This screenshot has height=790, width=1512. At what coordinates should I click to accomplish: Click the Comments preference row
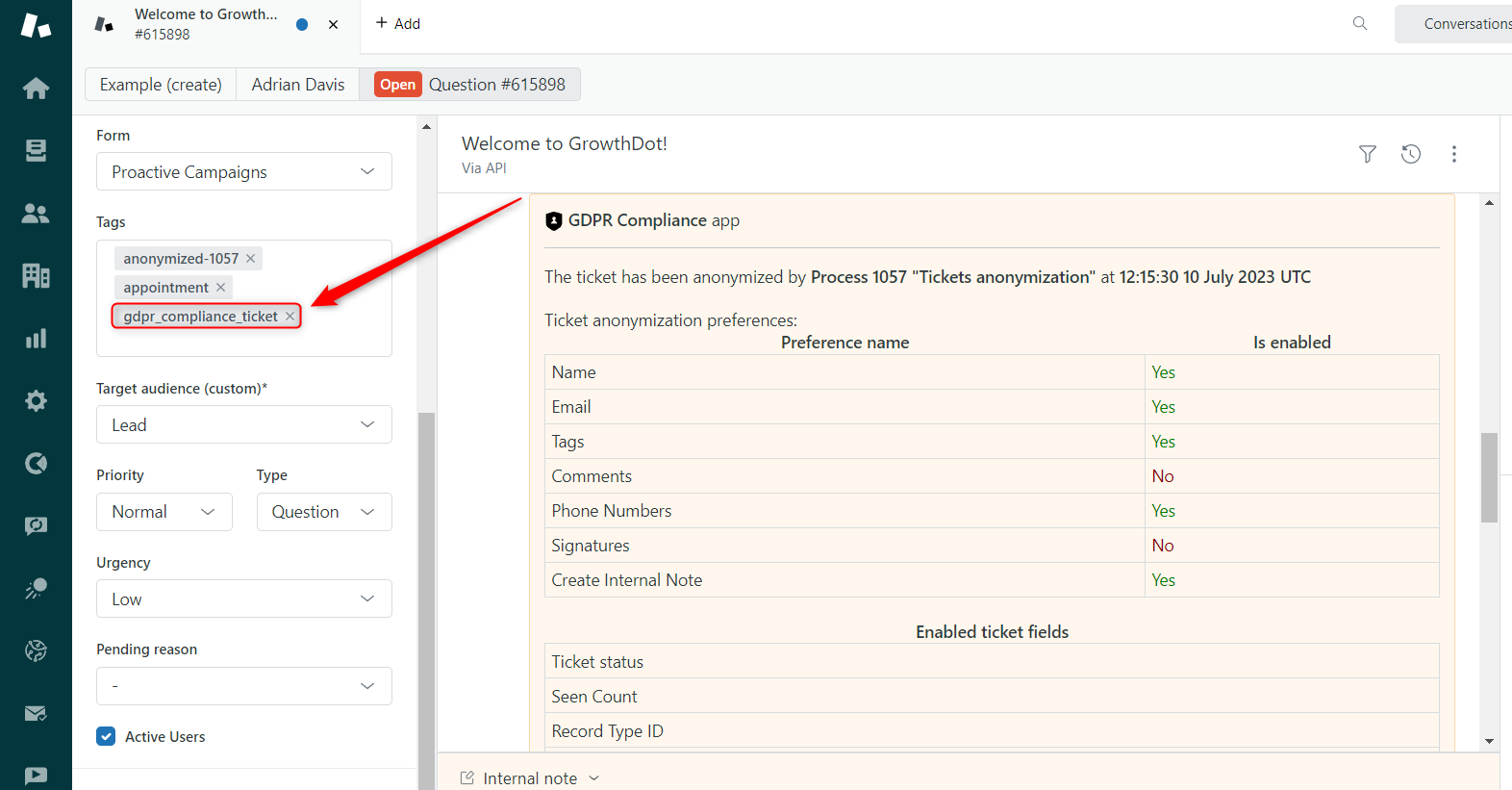(992, 476)
